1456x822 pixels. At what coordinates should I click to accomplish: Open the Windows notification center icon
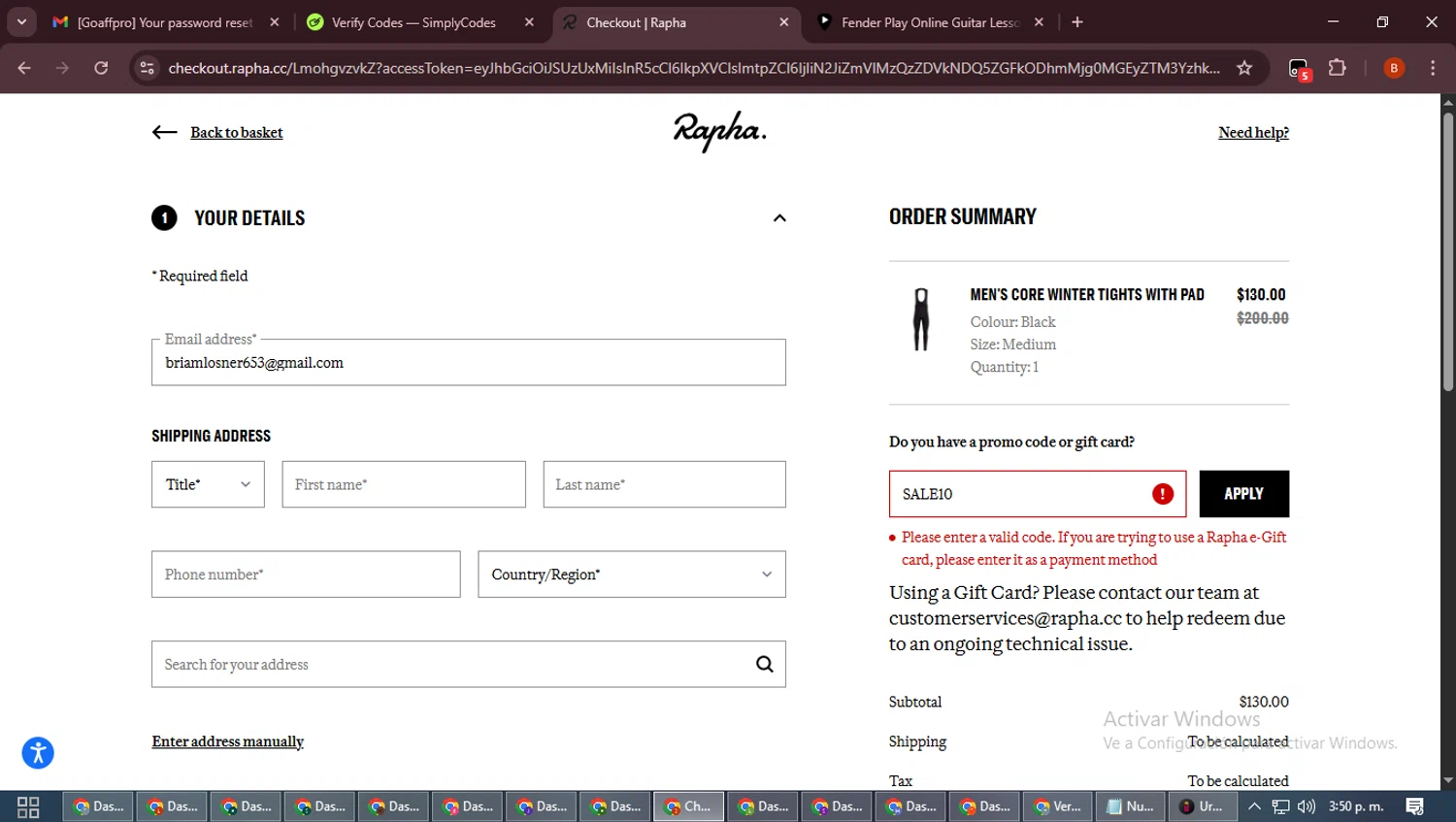tap(1415, 806)
